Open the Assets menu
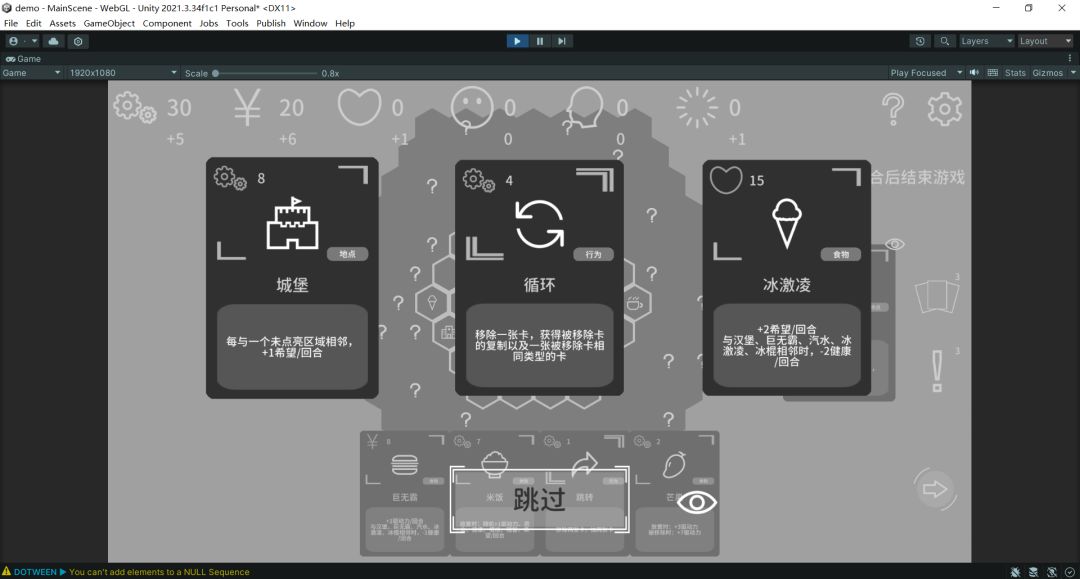 point(63,23)
